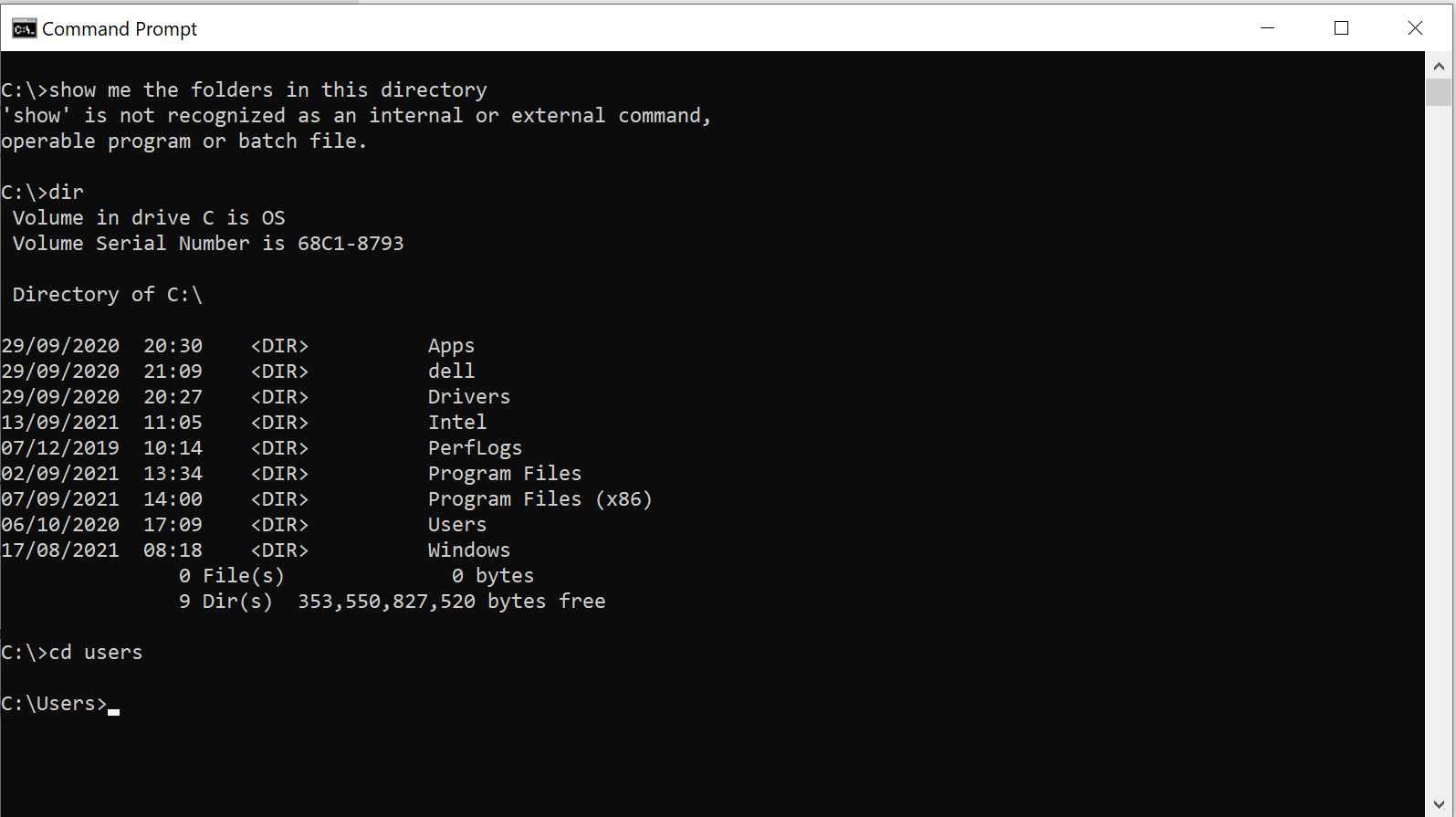Viewport: 1456px width, 817px height.
Task: Click the Windows folder name in listing
Action: click(x=468, y=550)
